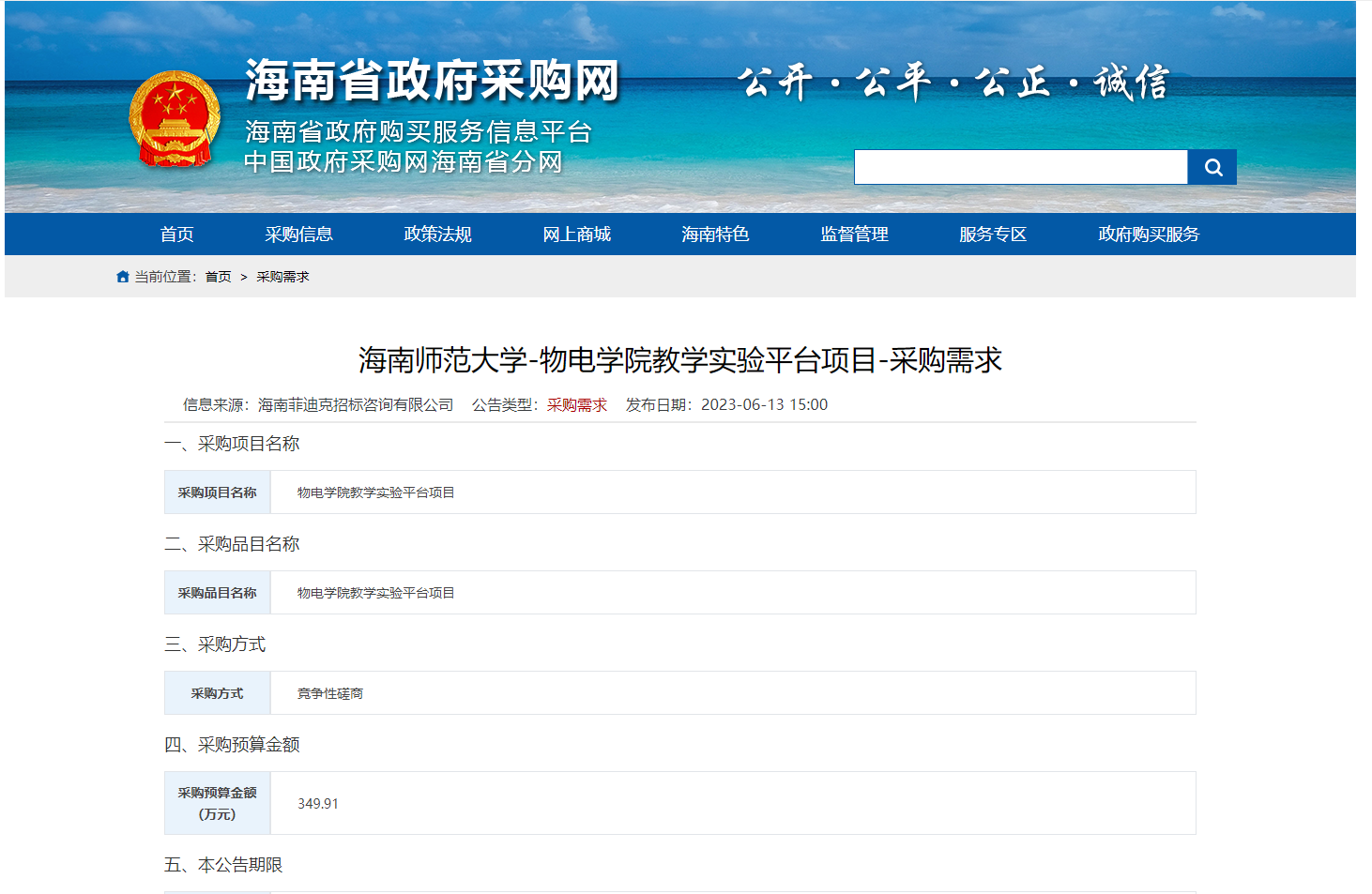The height and width of the screenshot is (894, 1372).
Task: Click the national emblem logo
Action: coord(175,119)
